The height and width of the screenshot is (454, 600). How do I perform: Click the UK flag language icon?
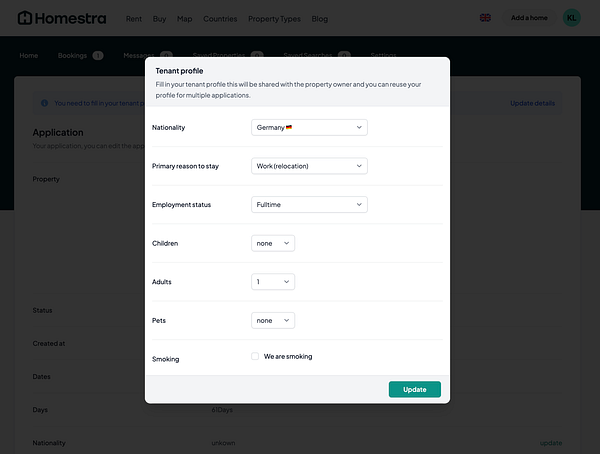pos(485,18)
